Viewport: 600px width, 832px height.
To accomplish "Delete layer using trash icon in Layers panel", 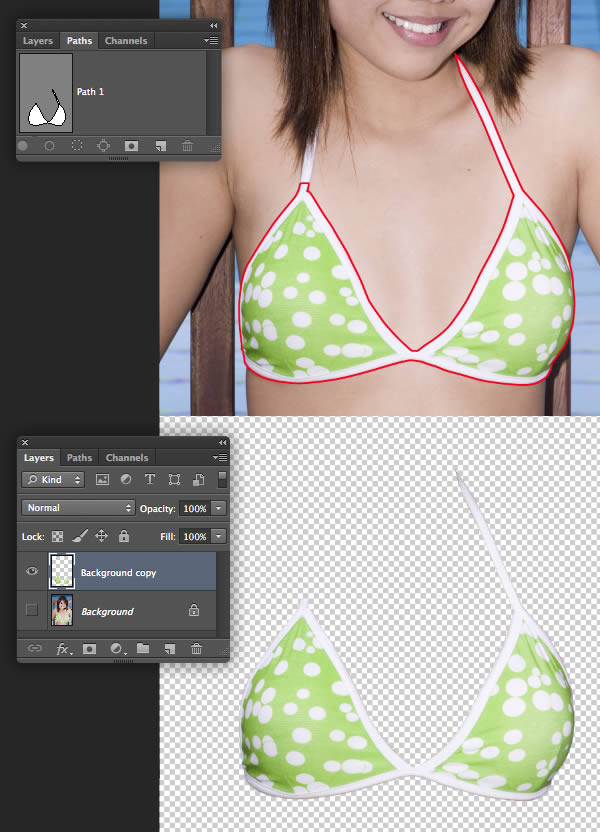I will click(196, 649).
